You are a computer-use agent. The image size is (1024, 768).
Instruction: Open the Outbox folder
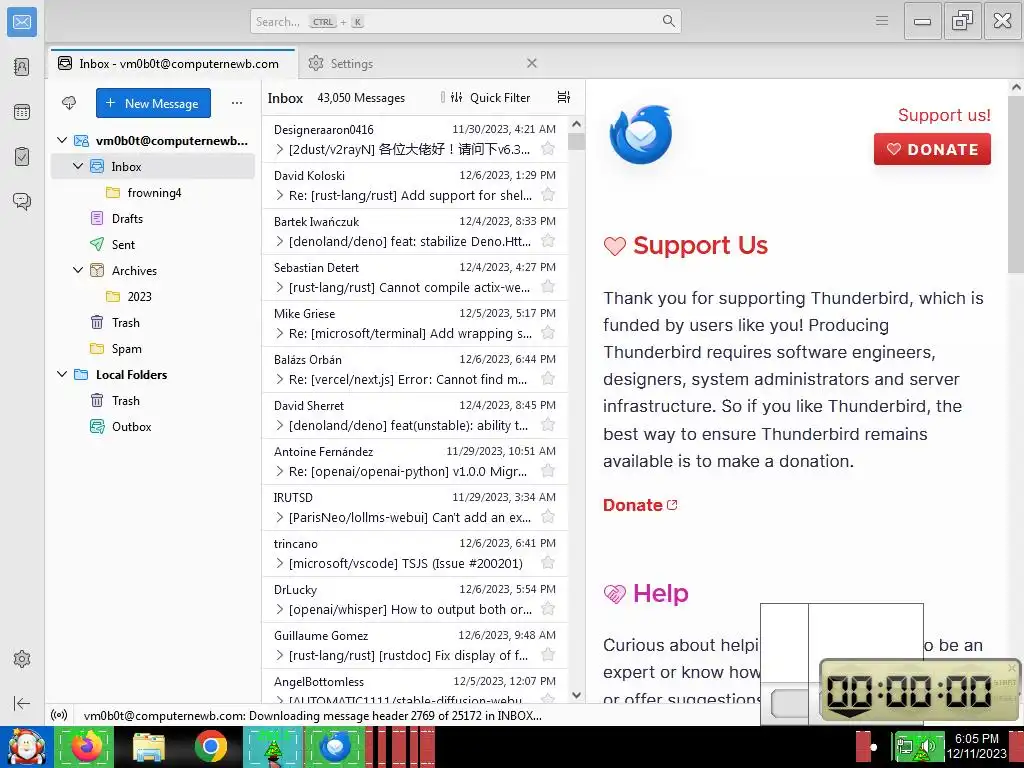(153, 426)
